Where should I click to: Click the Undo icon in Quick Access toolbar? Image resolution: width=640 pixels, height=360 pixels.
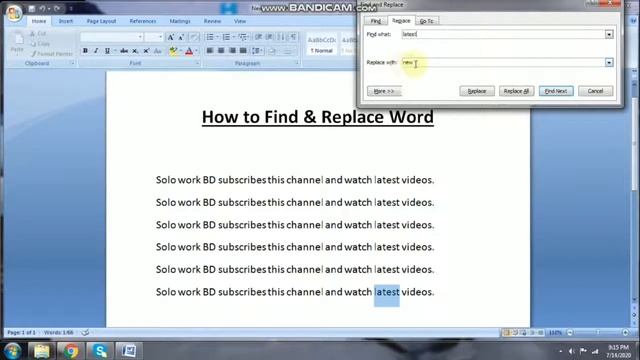click(x=42, y=9)
